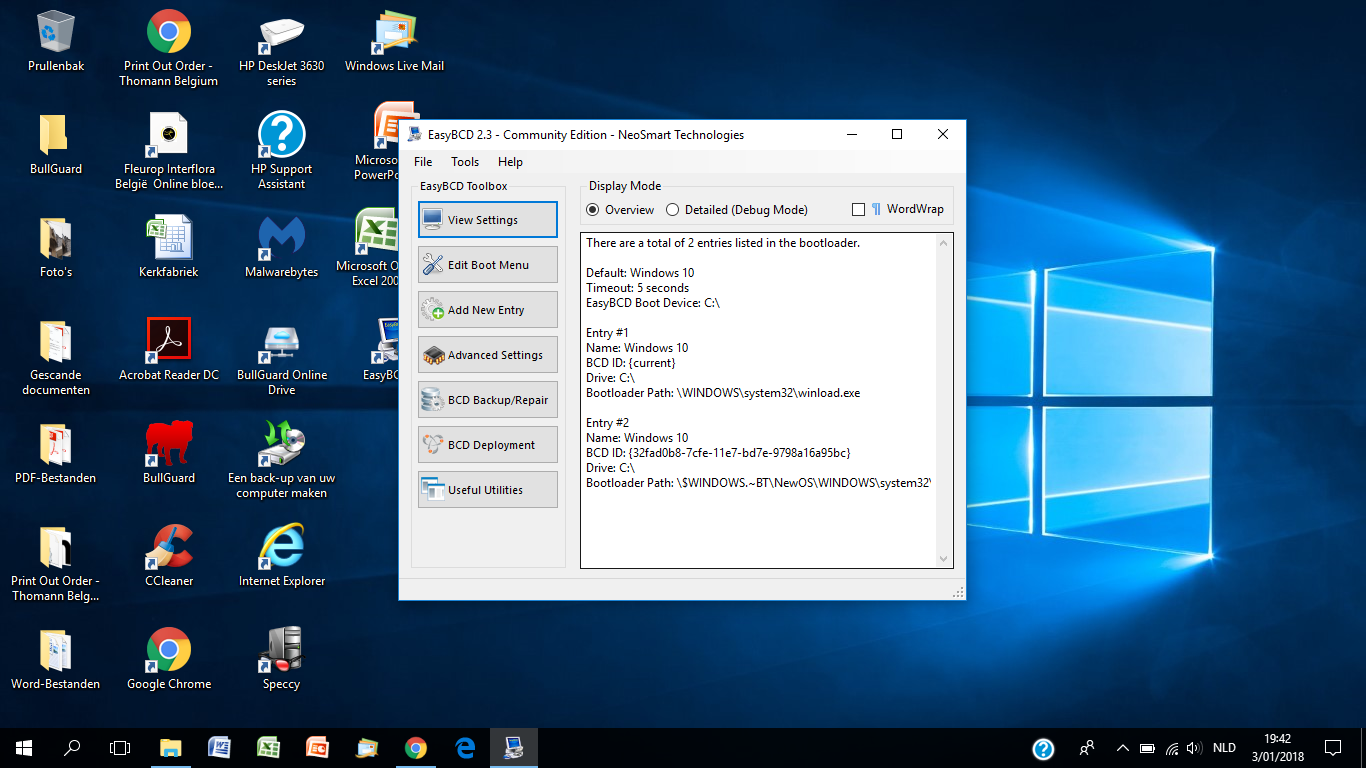The width and height of the screenshot is (1366, 768).
Task: Click the Edit Boot Menu button
Action: tap(487, 265)
